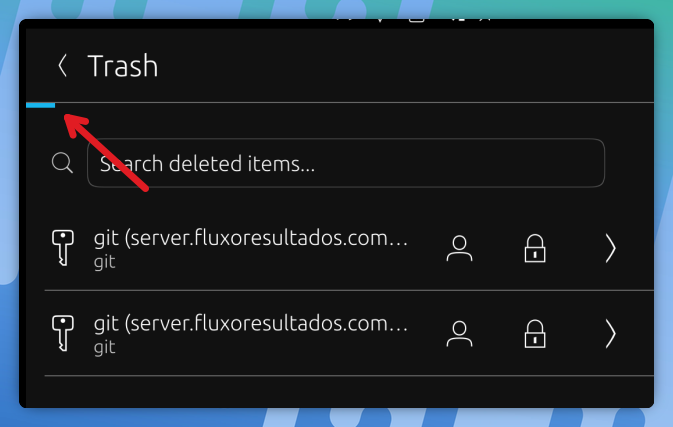673x427 pixels.
Task: Click the blue loading progress indicator
Action: click(x=40, y=105)
